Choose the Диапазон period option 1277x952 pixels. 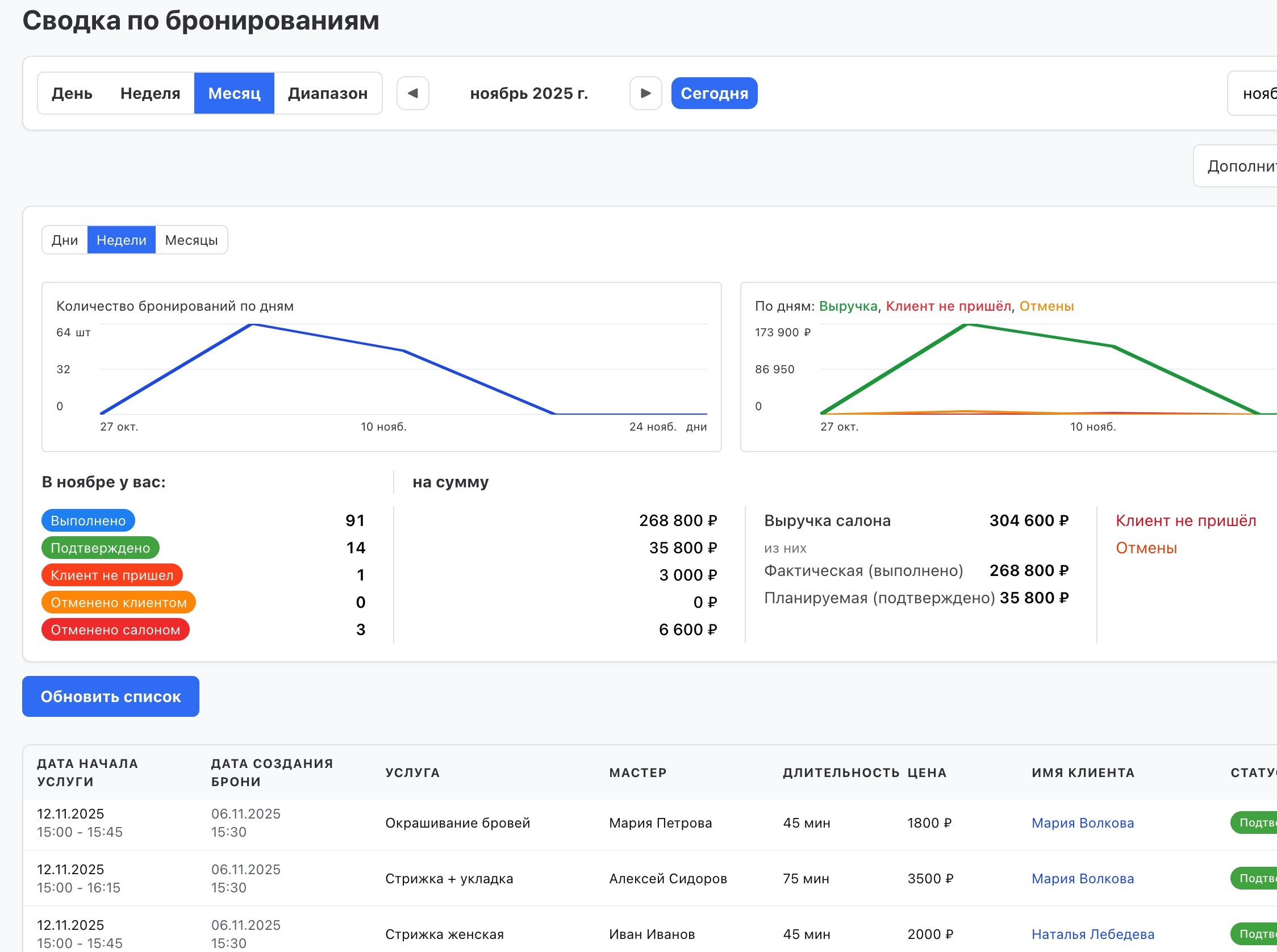327,93
